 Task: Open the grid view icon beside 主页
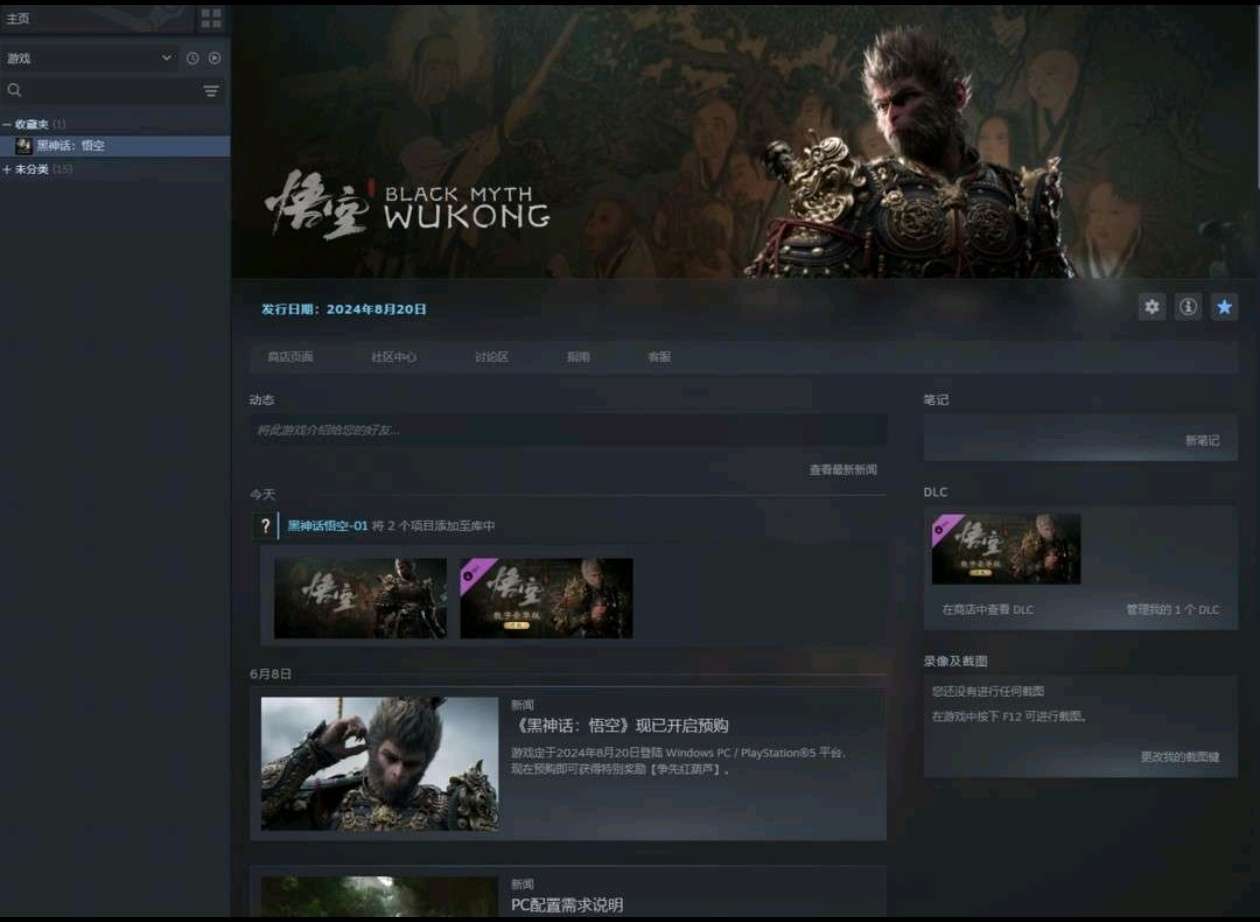tap(211, 18)
